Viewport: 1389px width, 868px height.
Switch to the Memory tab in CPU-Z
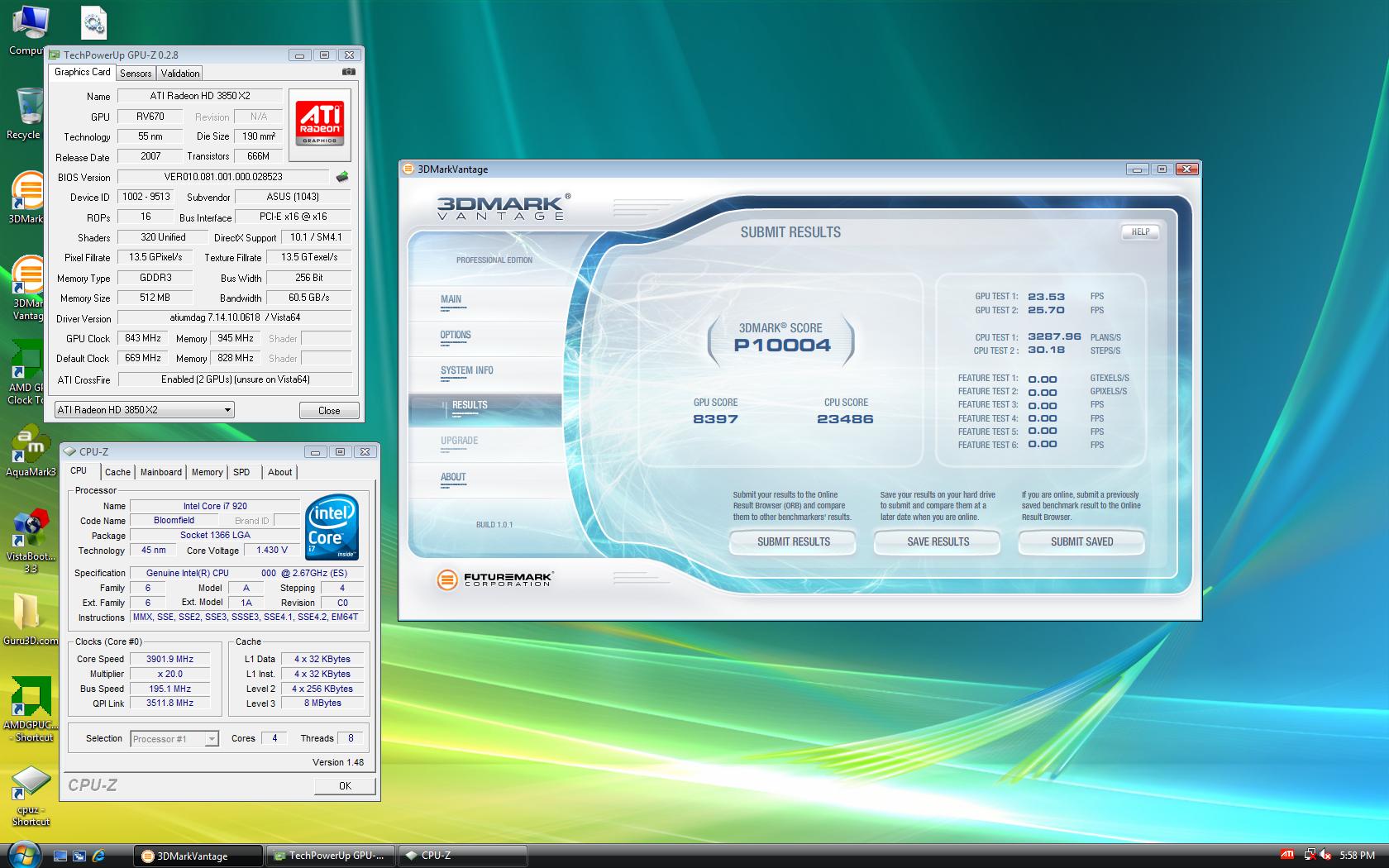pos(208,472)
